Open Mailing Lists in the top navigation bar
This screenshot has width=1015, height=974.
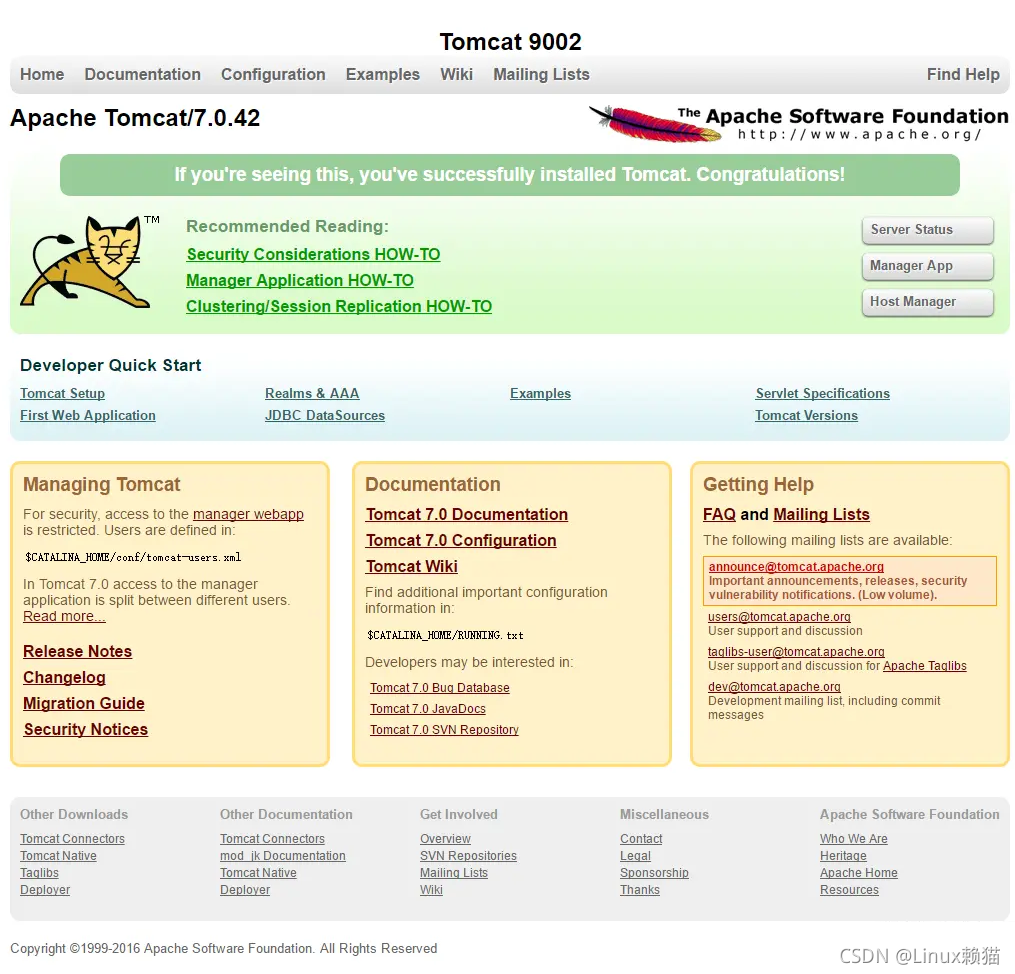[541, 74]
